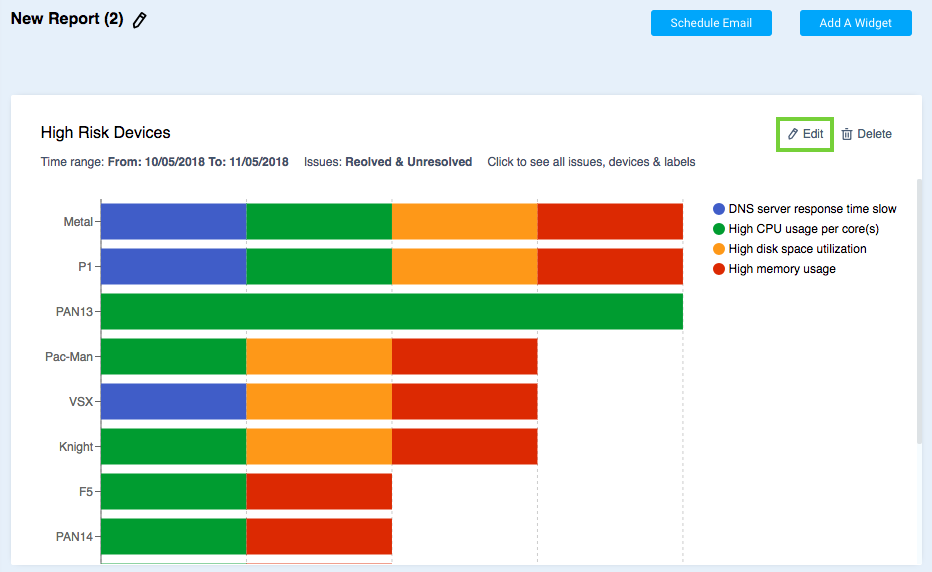
Task: Select the blue segment of the Metal bar
Action: pos(173,221)
